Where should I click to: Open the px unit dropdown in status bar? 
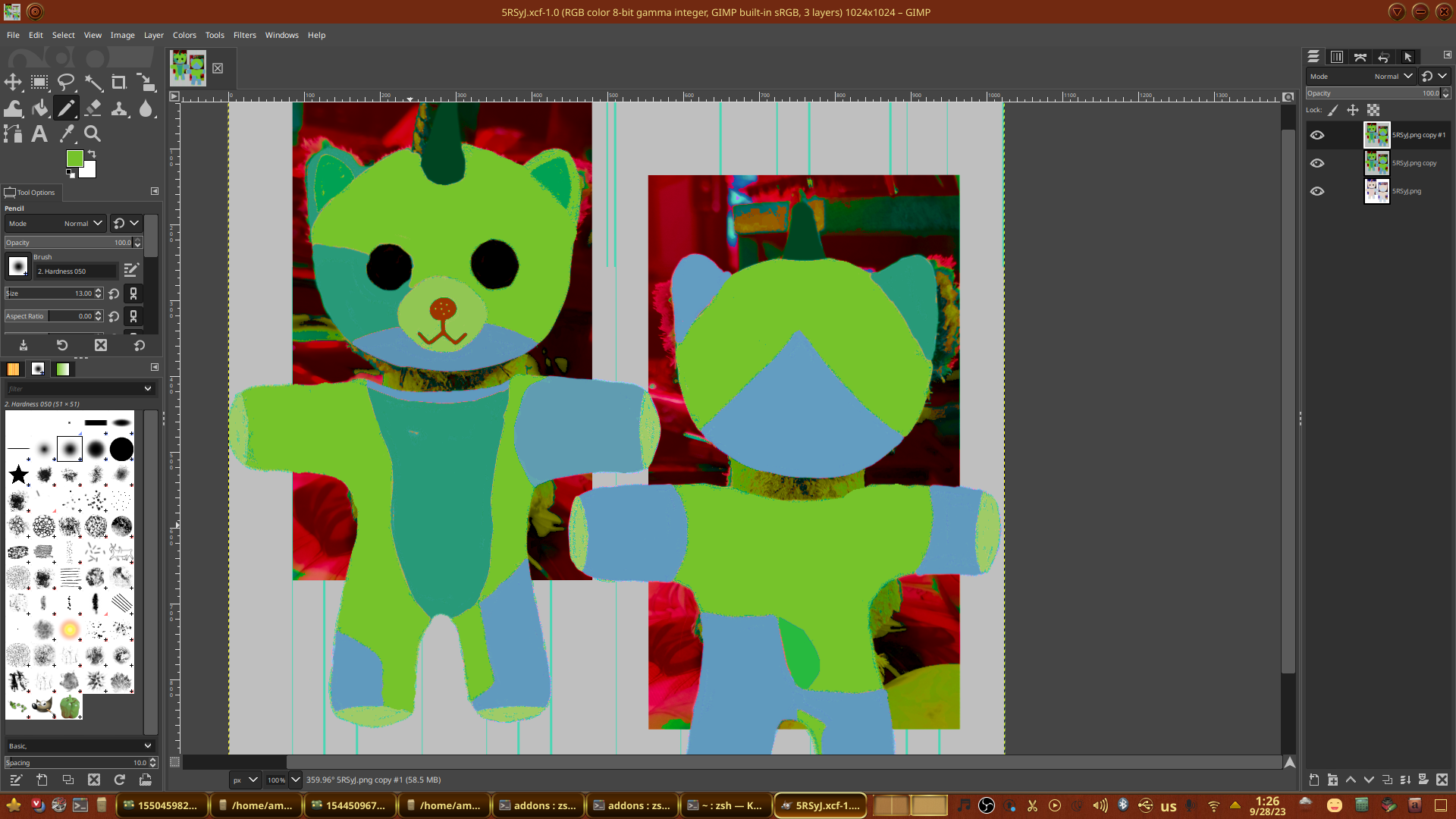(x=245, y=780)
